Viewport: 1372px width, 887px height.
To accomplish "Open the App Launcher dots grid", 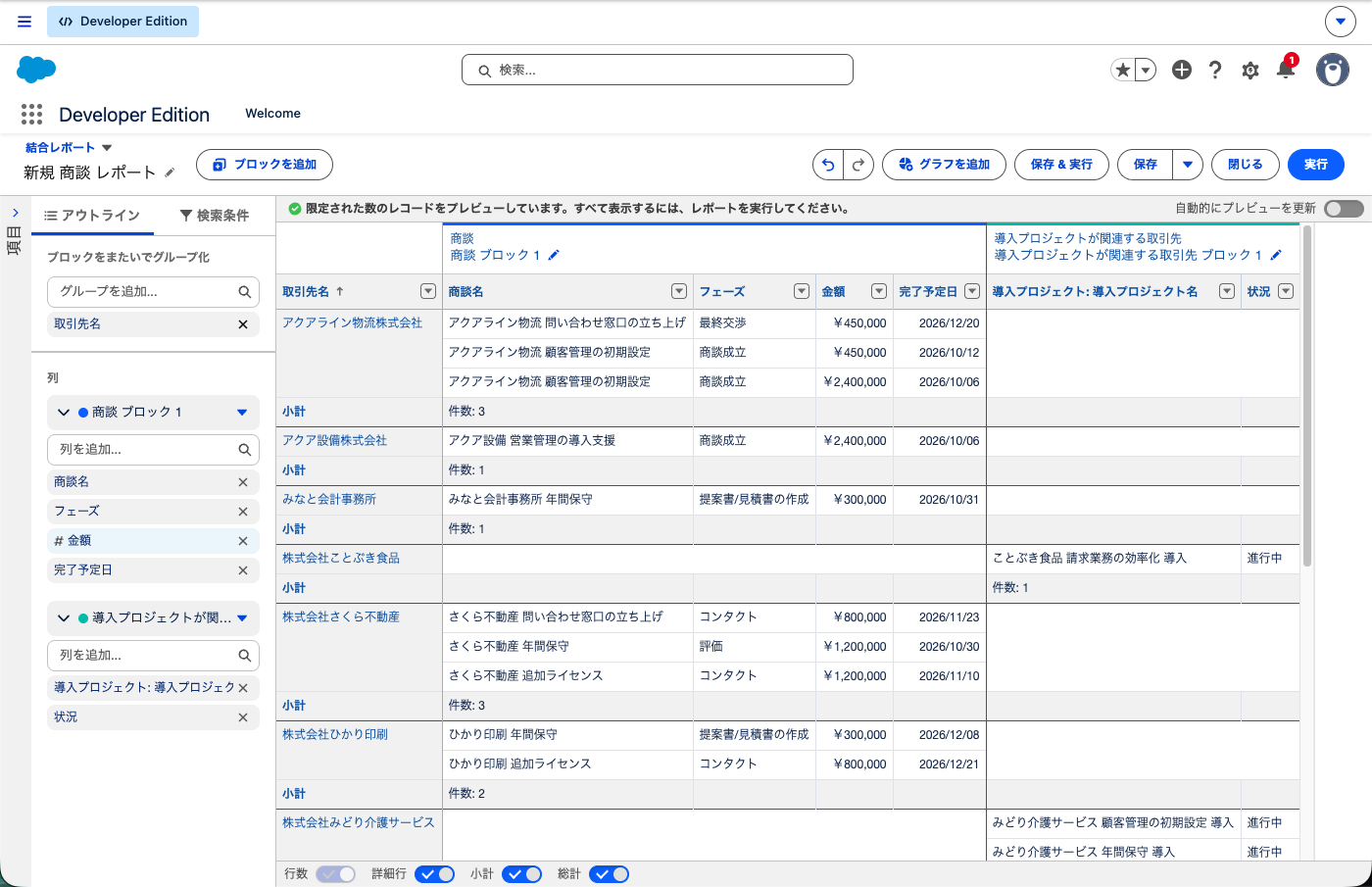I will coord(31,115).
